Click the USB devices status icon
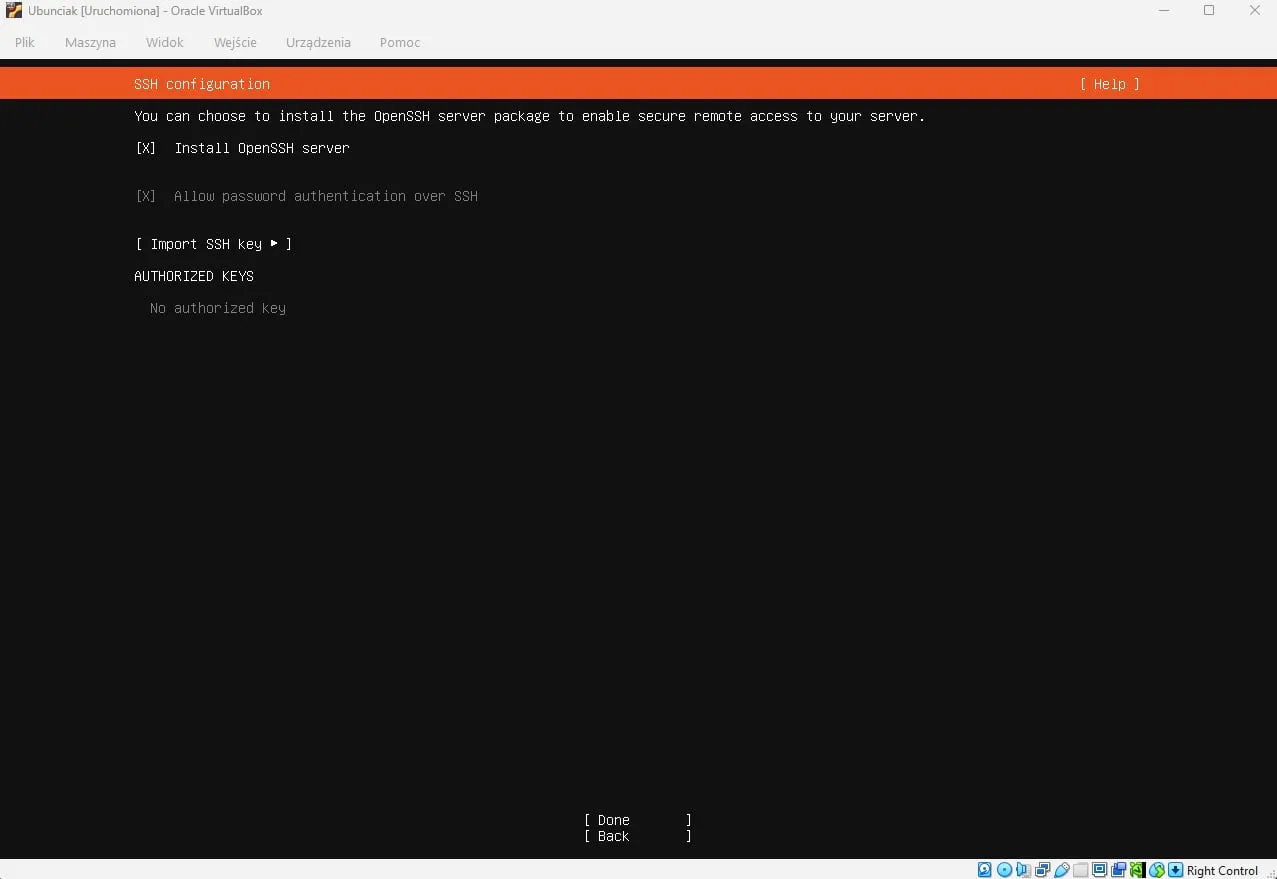The image size is (1277, 879). tap(1061, 870)
